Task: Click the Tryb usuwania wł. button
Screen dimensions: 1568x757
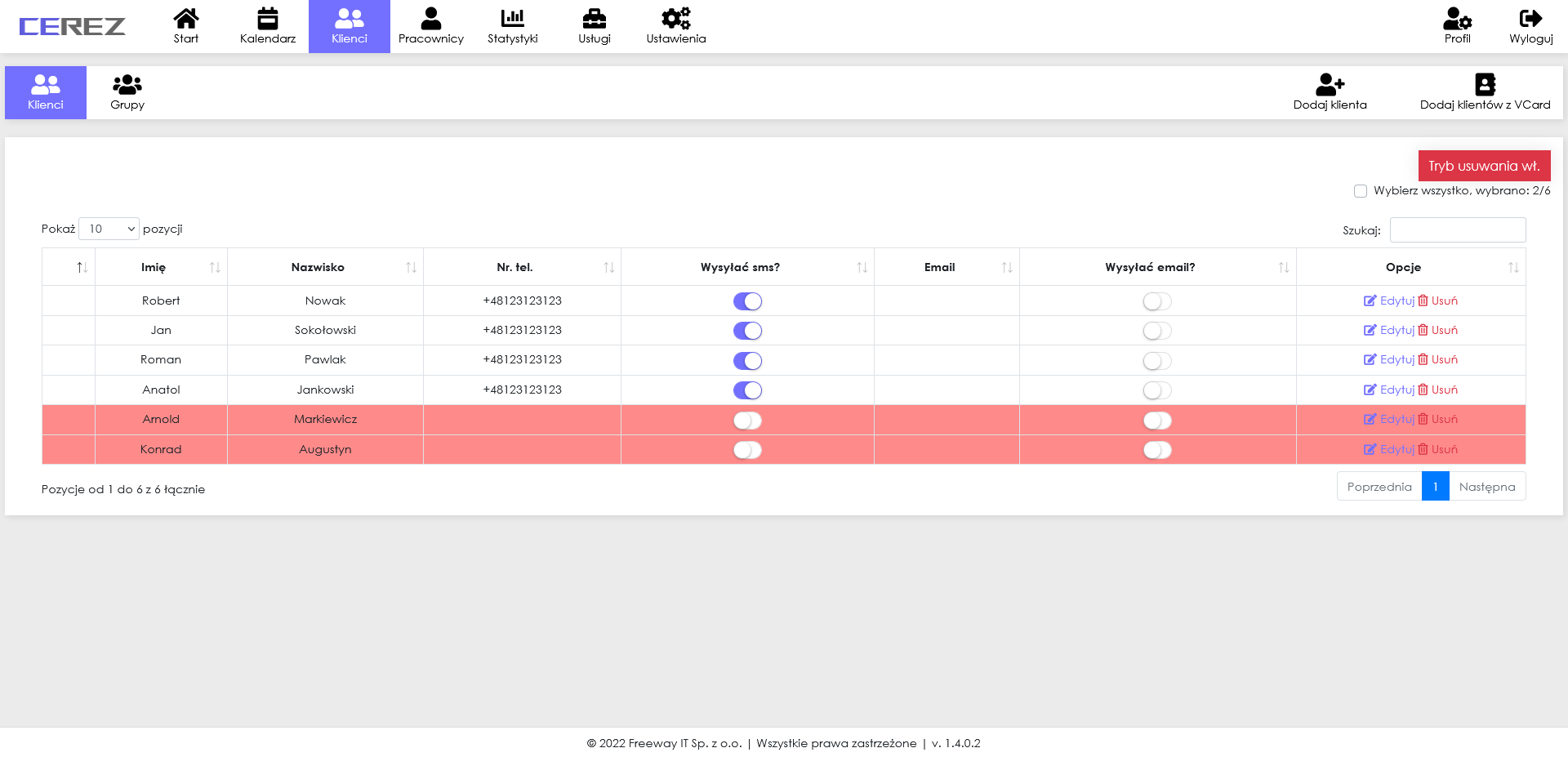Action: point(1483,166)
